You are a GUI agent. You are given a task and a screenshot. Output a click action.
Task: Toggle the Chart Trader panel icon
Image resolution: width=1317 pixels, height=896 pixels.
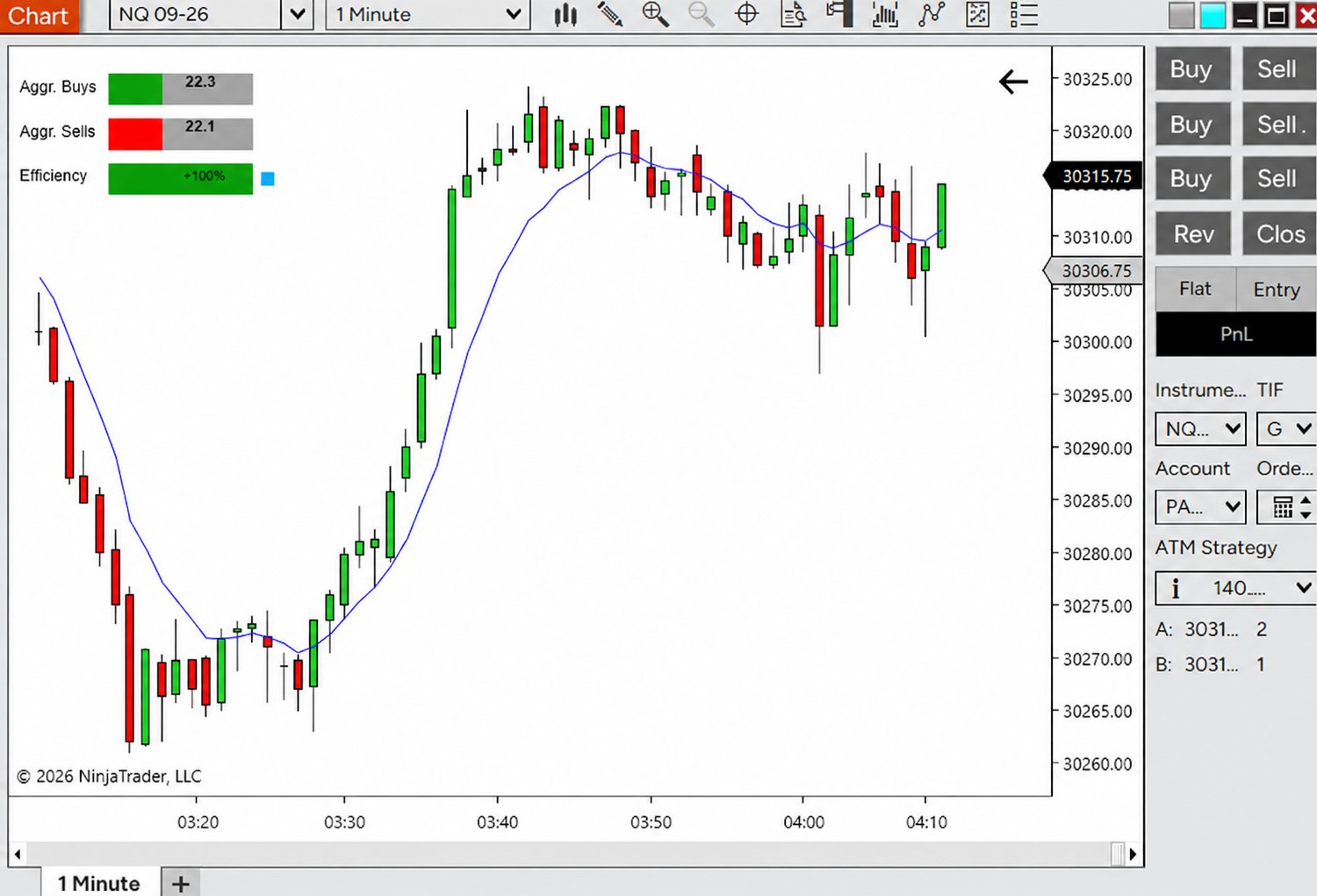pos(839,14)
